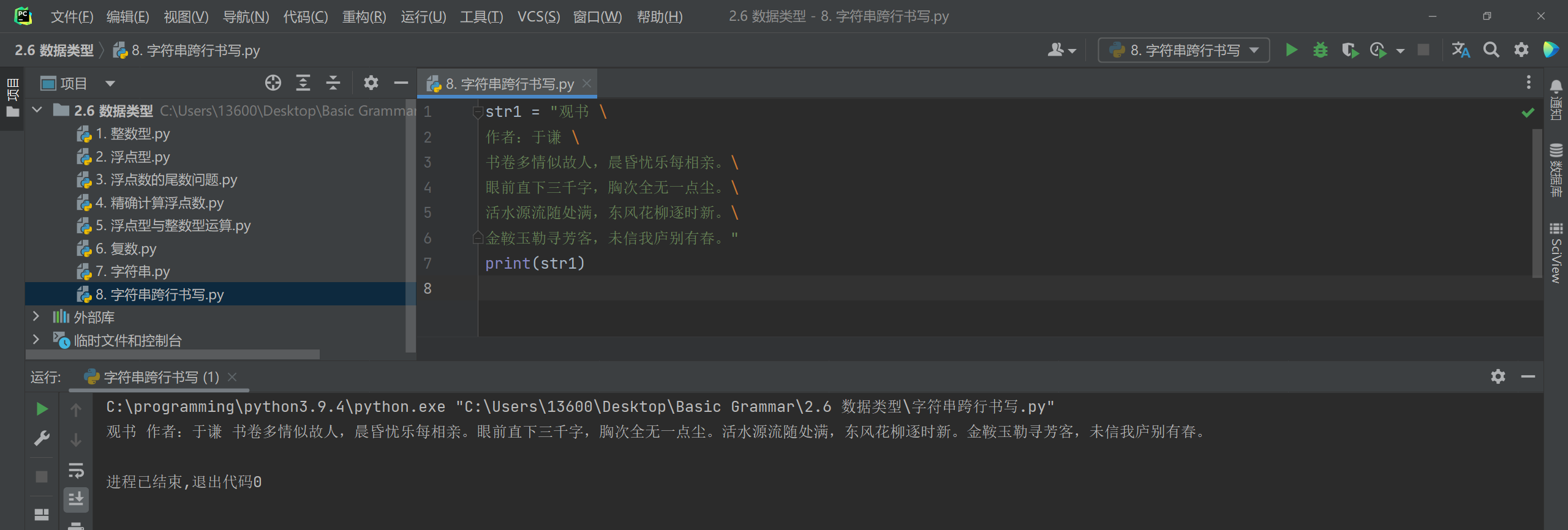Open IDE settings gear in top toolbar
The width and height of the screenshot is (1568, 530).
[1521, 50]
